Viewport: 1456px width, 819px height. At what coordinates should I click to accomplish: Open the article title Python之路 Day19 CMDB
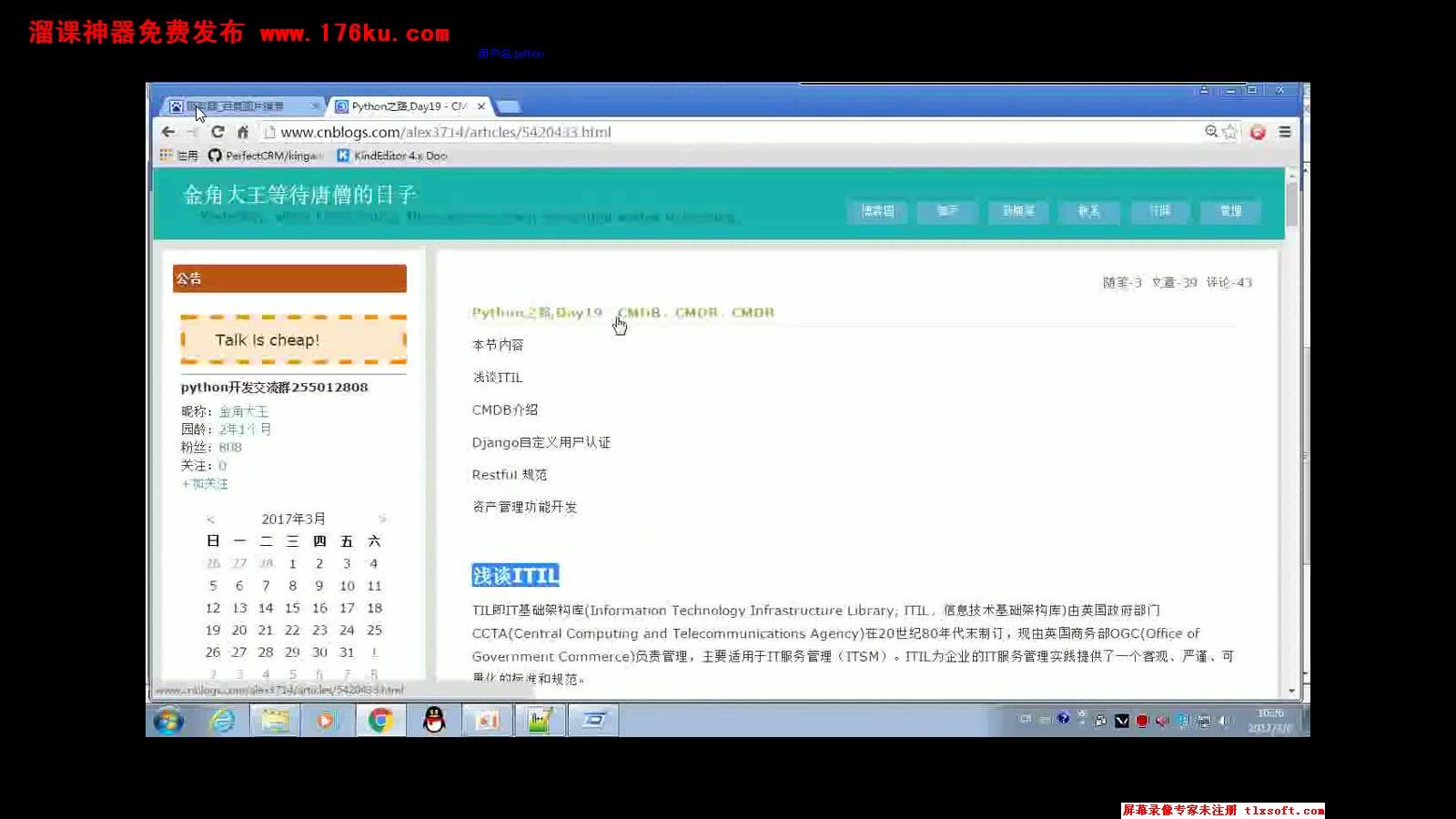[623, 312]
